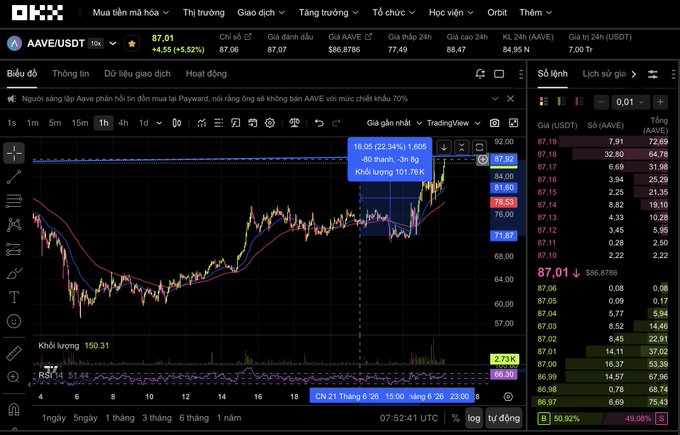The image size is (680, 435).
Task: Click the chart layout rectangle icon
Action: (x=499, y=74)
